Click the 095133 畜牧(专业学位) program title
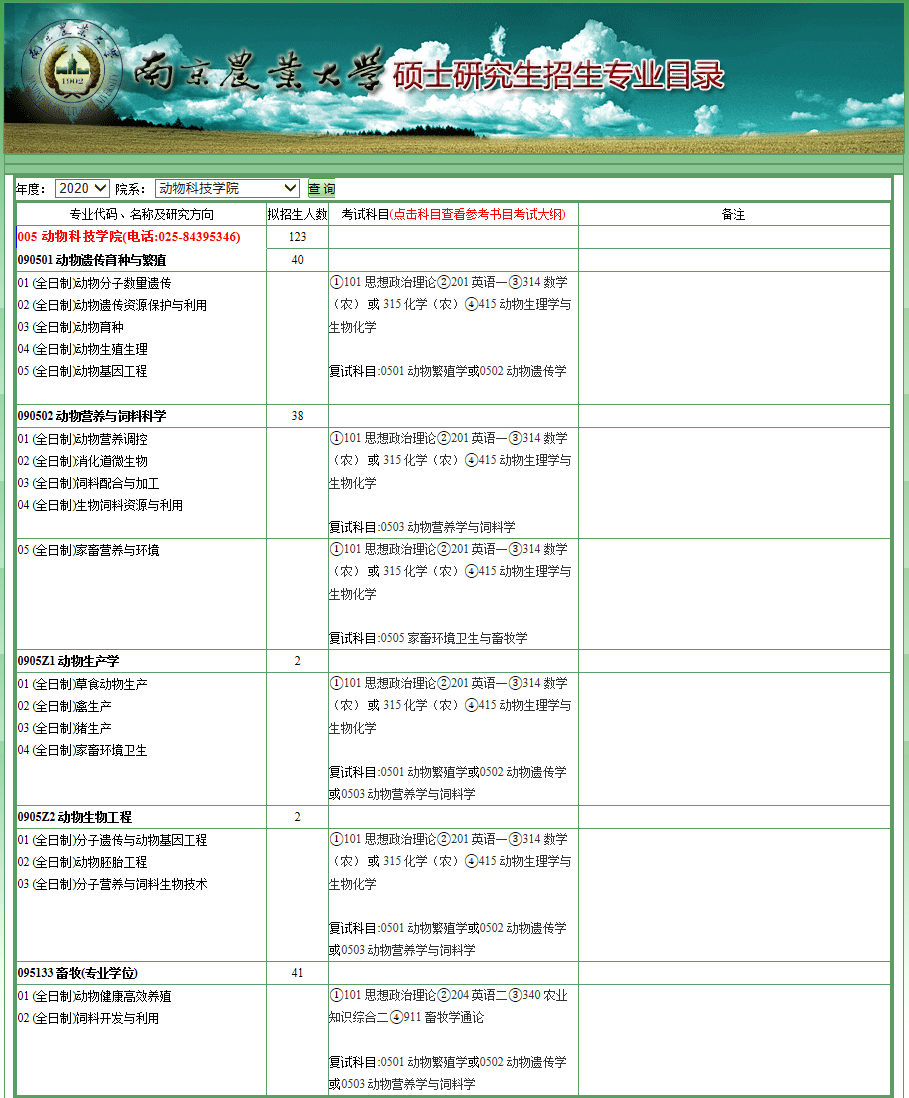 pos(77,973)
